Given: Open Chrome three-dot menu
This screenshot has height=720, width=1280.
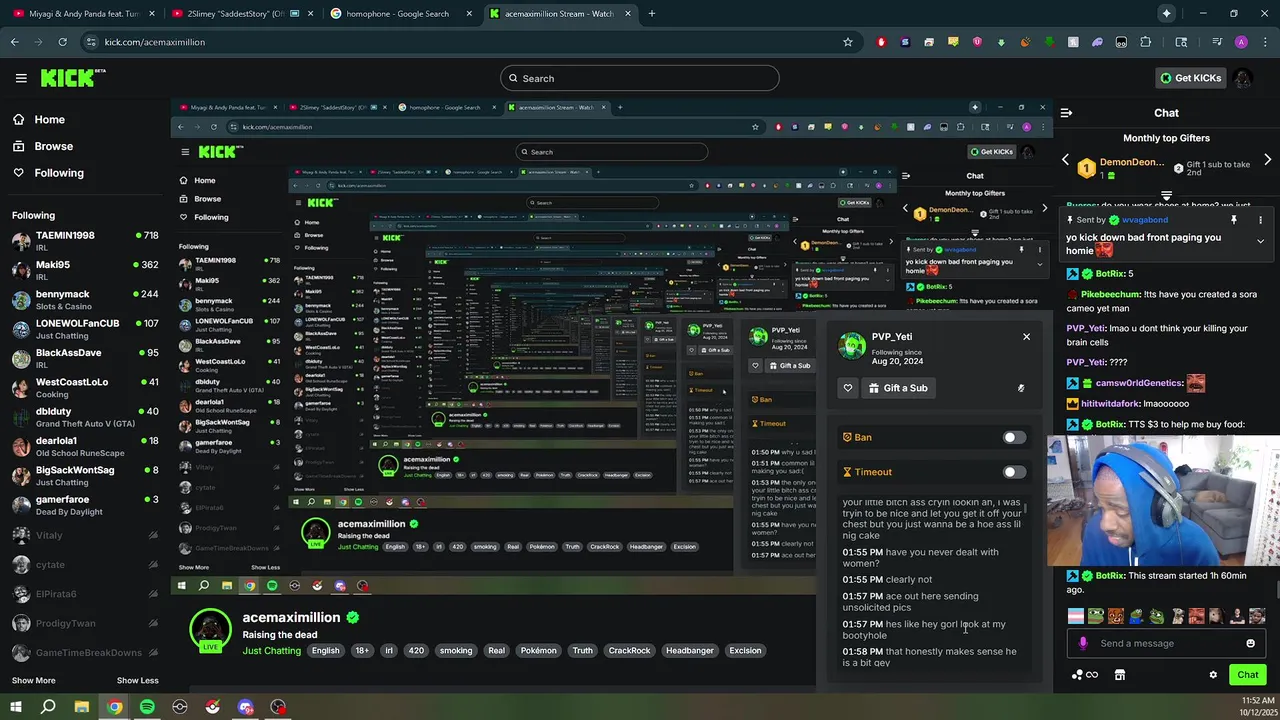Looking at the screenshot, I should click(x=1264, y=42).
